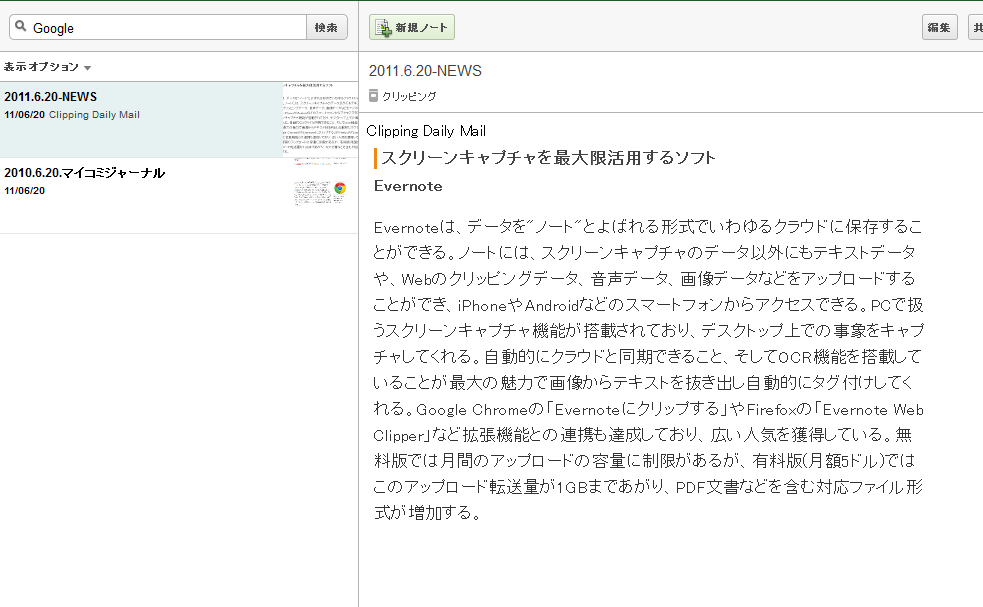Click the 検索 search button
Image resolution: width=983 pixels, height=607 pixels.
[x=327, y=28]
